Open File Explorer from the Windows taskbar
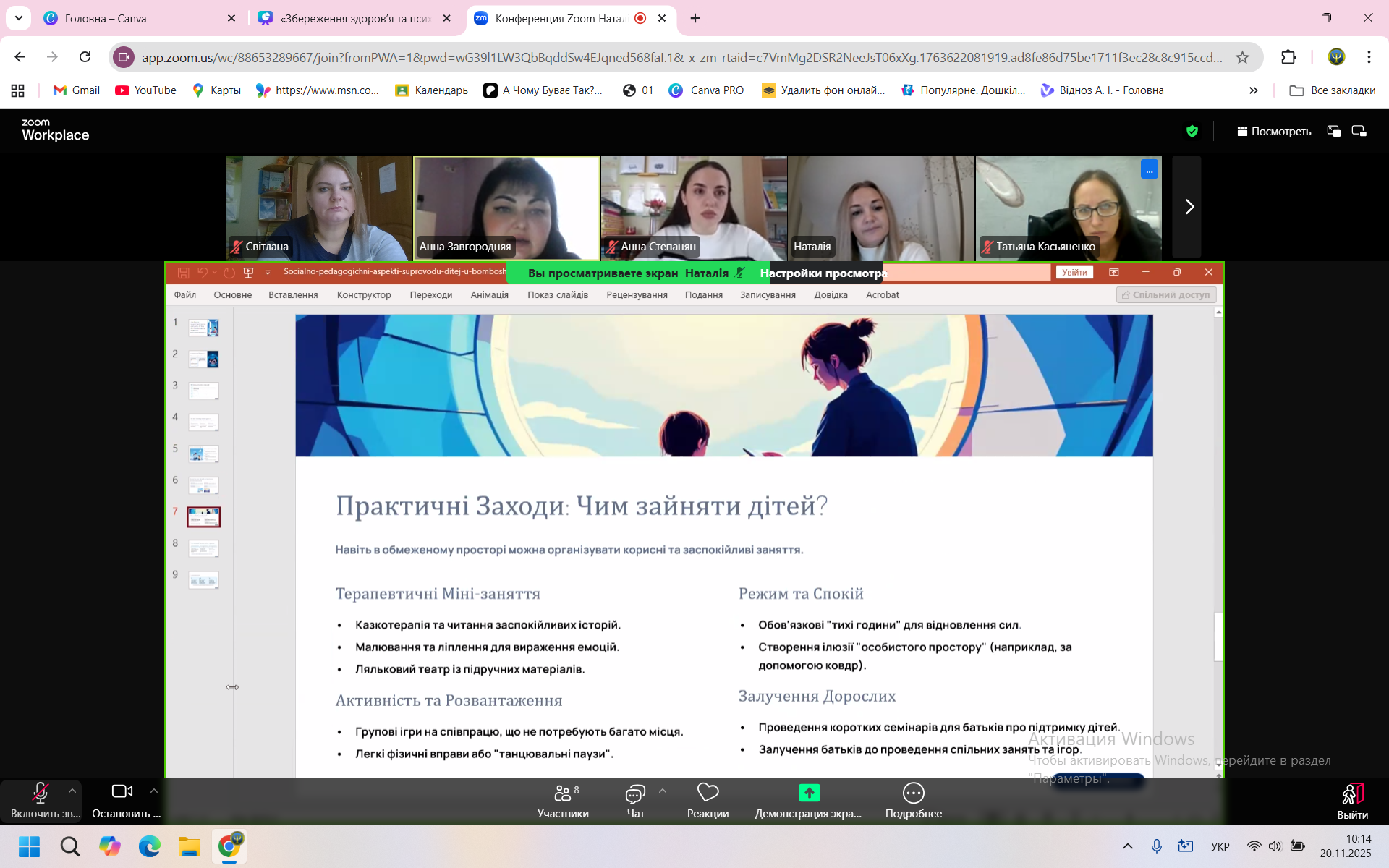 pos(189,846)
